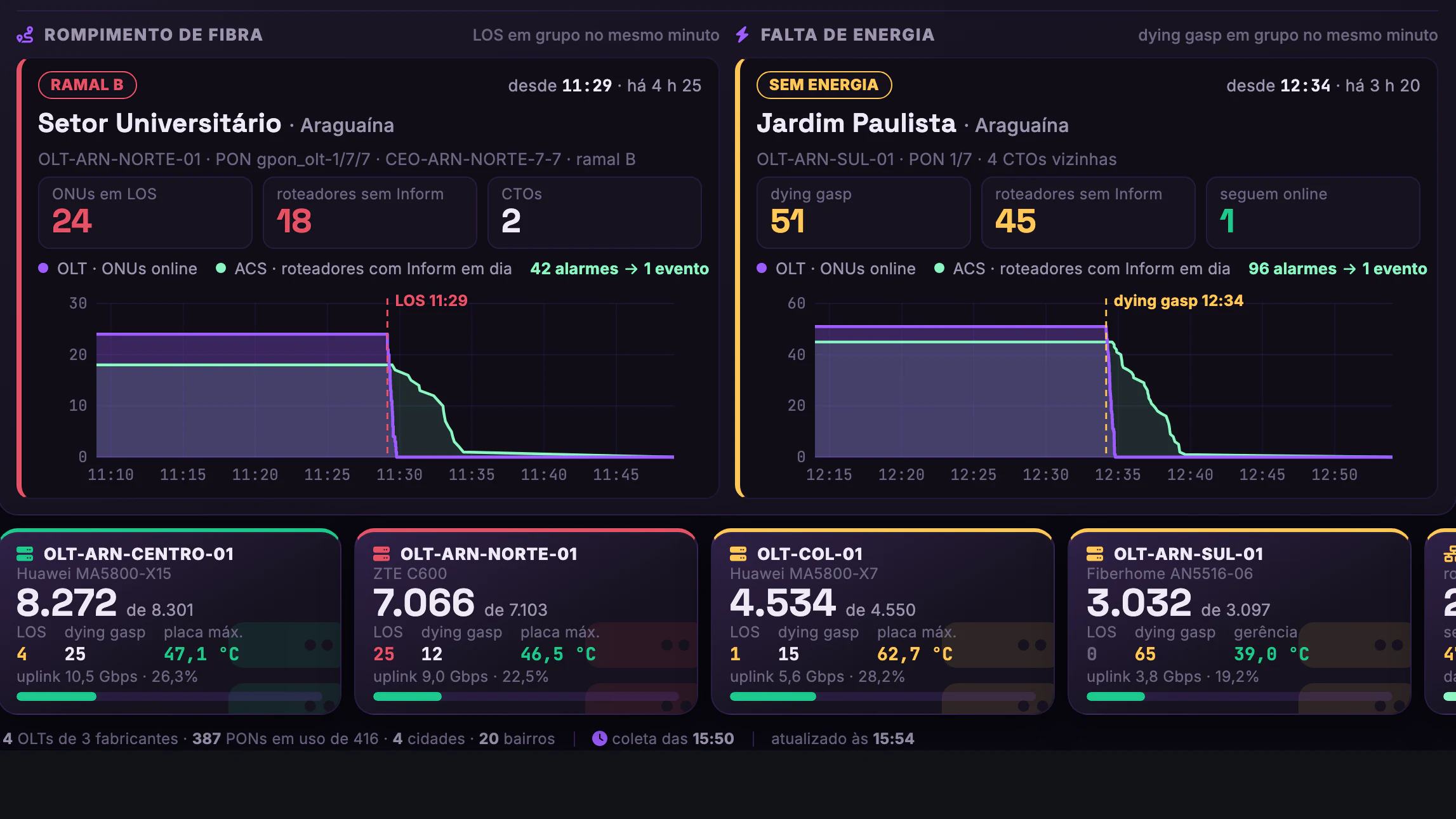Click the clock icon beside coleta das 15:50

pos(599,738)
